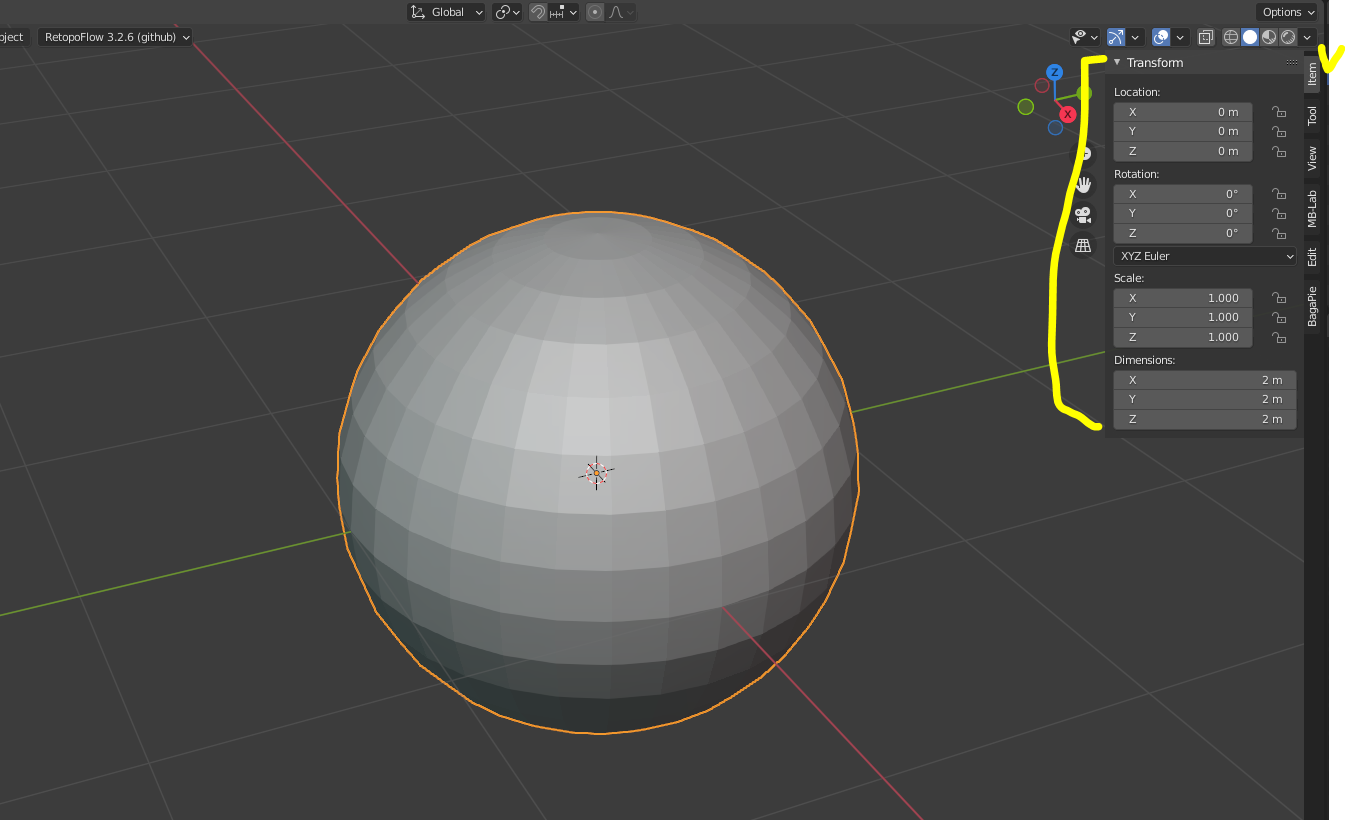The width and height of the screenshot is (1345, 820).
Task: Click the Scale Y field
Action: tap(1183, 317)
